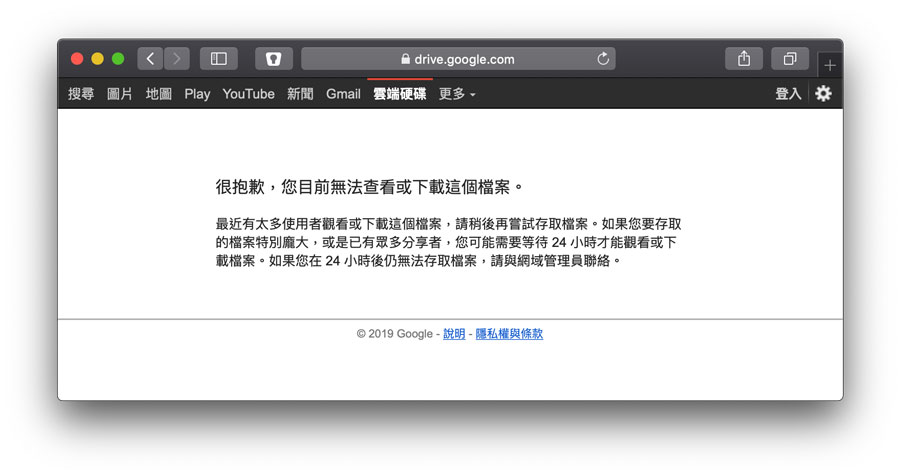Open YouTube in the Google bar
This screenshot has width=900, height=476.
click(249, 94)
